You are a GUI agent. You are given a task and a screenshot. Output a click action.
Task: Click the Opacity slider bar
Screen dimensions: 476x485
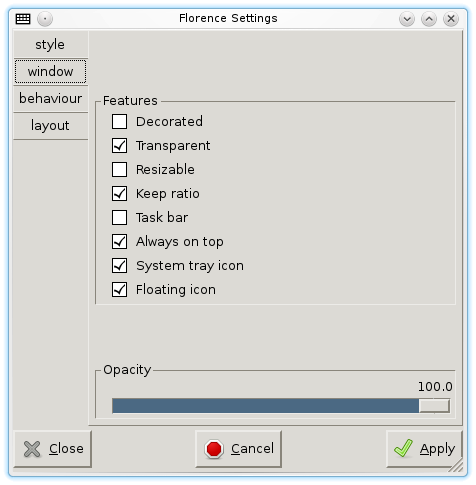[281, 406]
